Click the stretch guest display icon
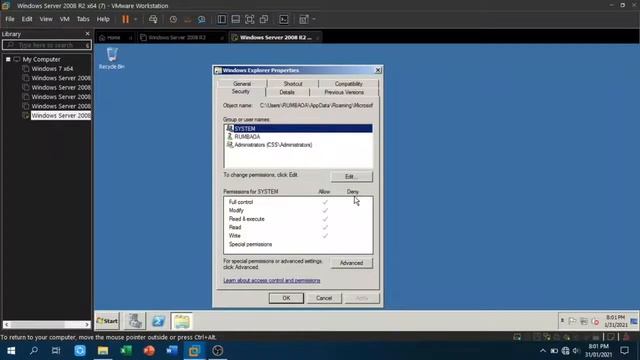The image size is (640, 360). coord(304,19)
